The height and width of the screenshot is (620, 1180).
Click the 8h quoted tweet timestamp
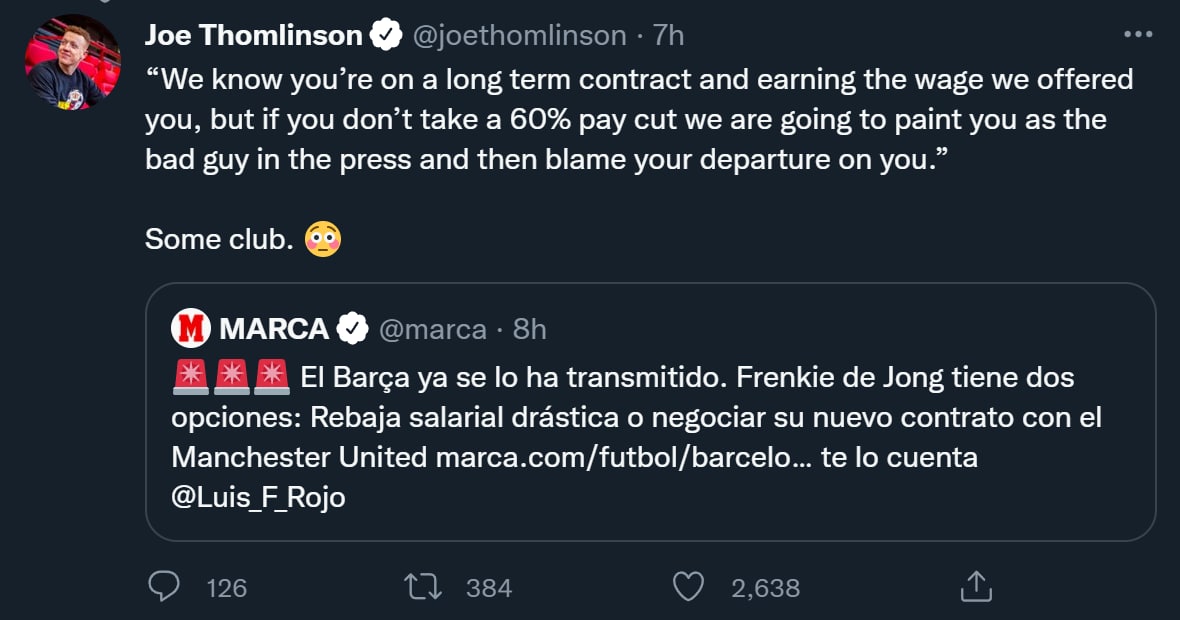click(529, 328)
